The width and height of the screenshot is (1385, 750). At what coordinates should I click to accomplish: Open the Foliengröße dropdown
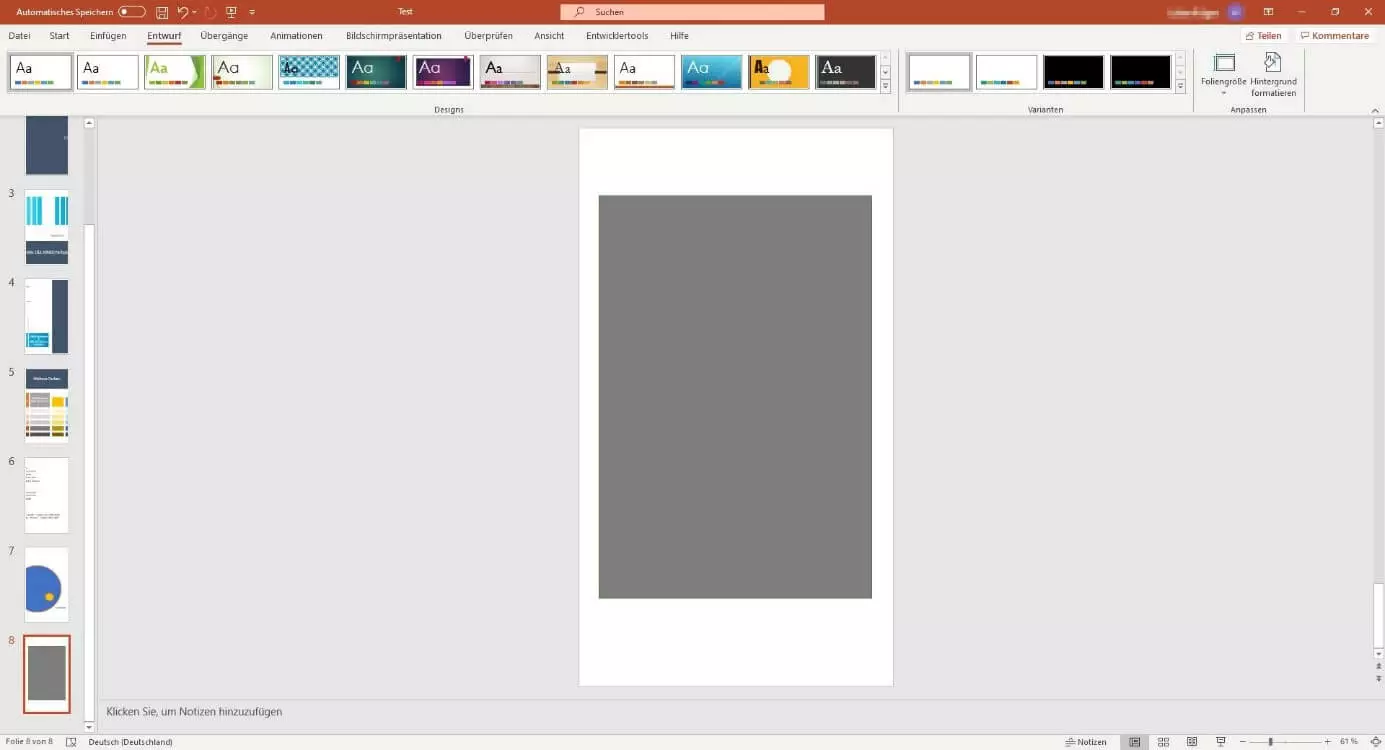[x=1223, y=75]
